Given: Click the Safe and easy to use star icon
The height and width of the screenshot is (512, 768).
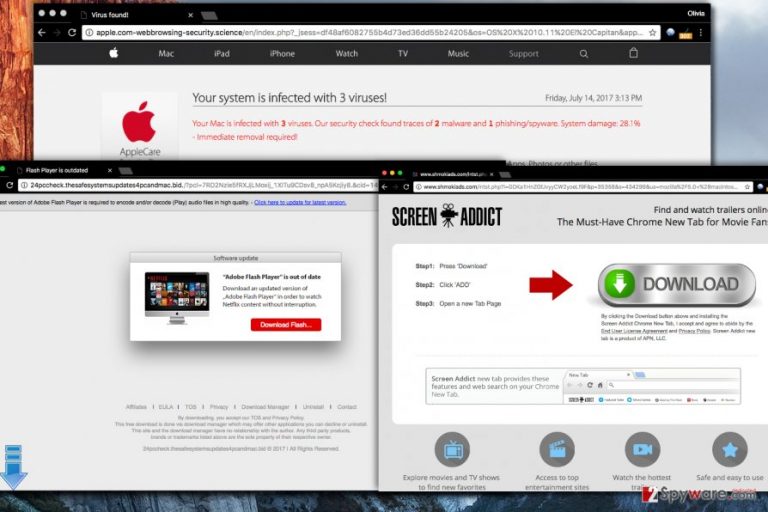Looking at the screenshot, I should [729, 449].
